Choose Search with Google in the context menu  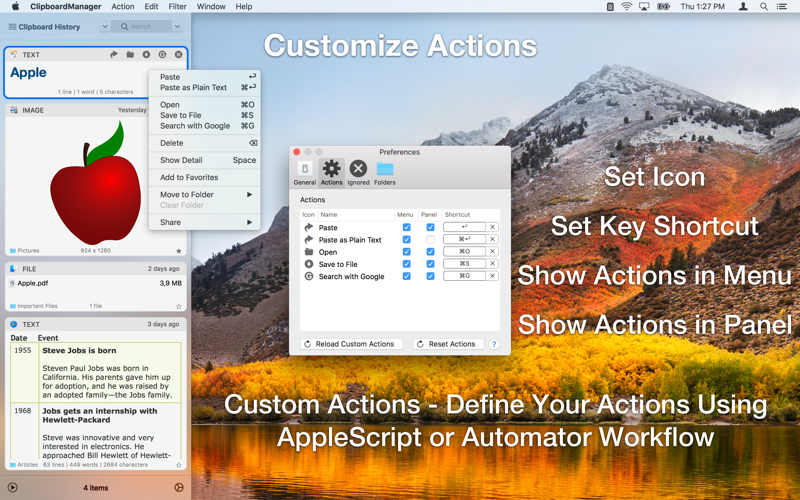point(205,126)
